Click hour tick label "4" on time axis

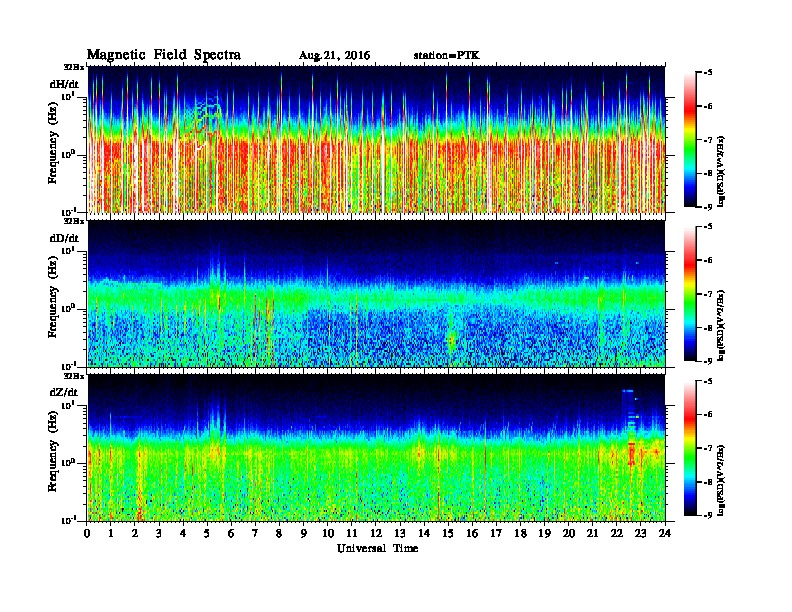(183, 533)
